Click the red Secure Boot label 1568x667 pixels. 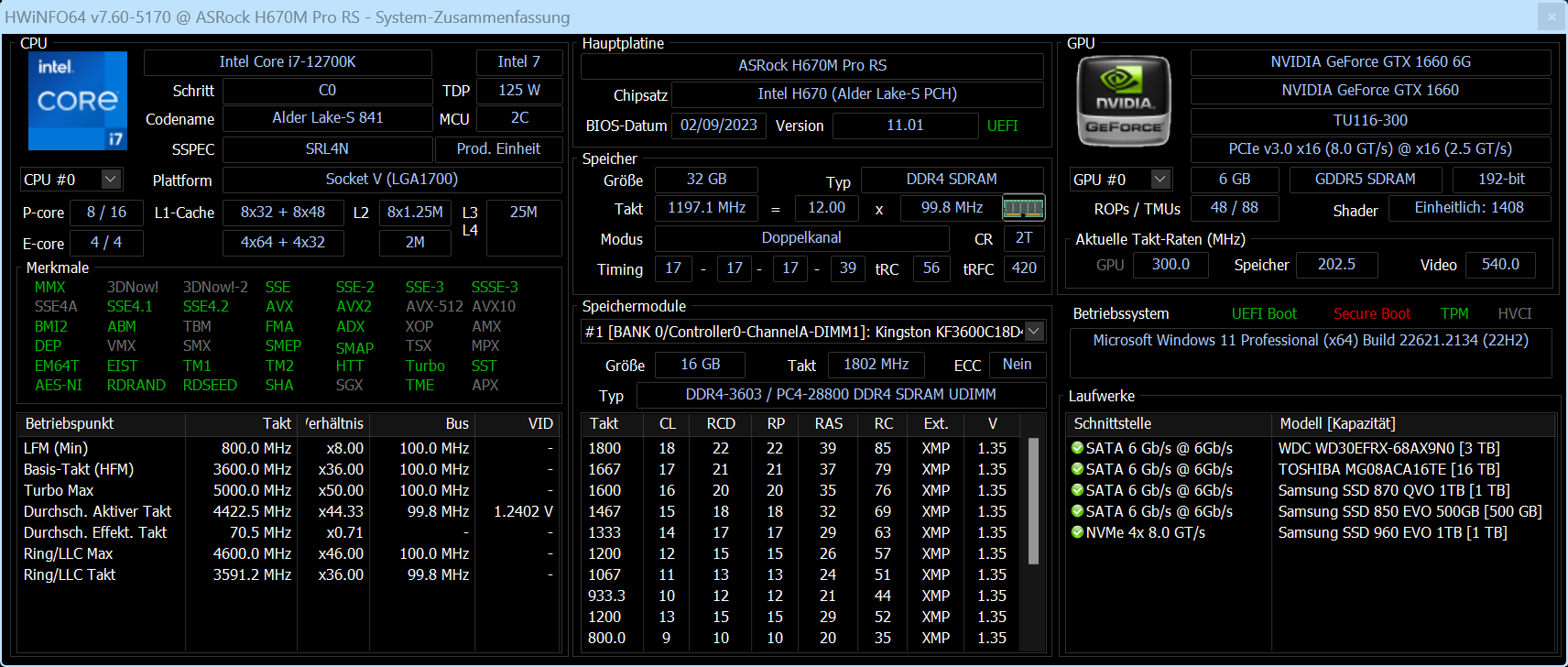coord(1372,313)
